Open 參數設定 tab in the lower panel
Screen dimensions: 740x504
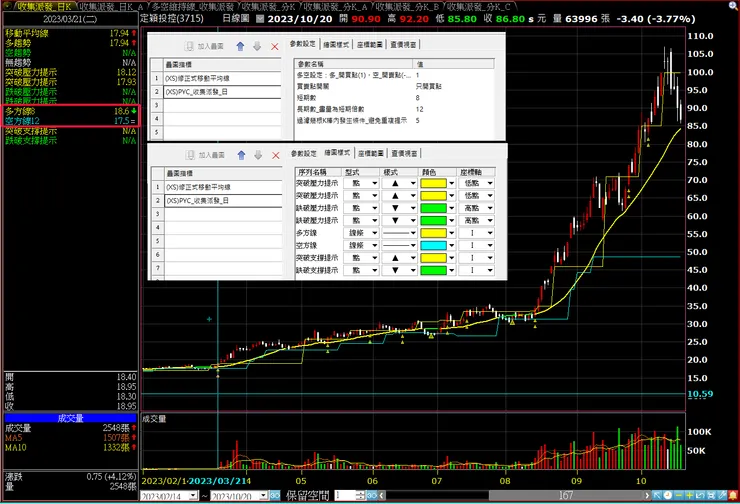pyautogui.click(x=303, y=153)
